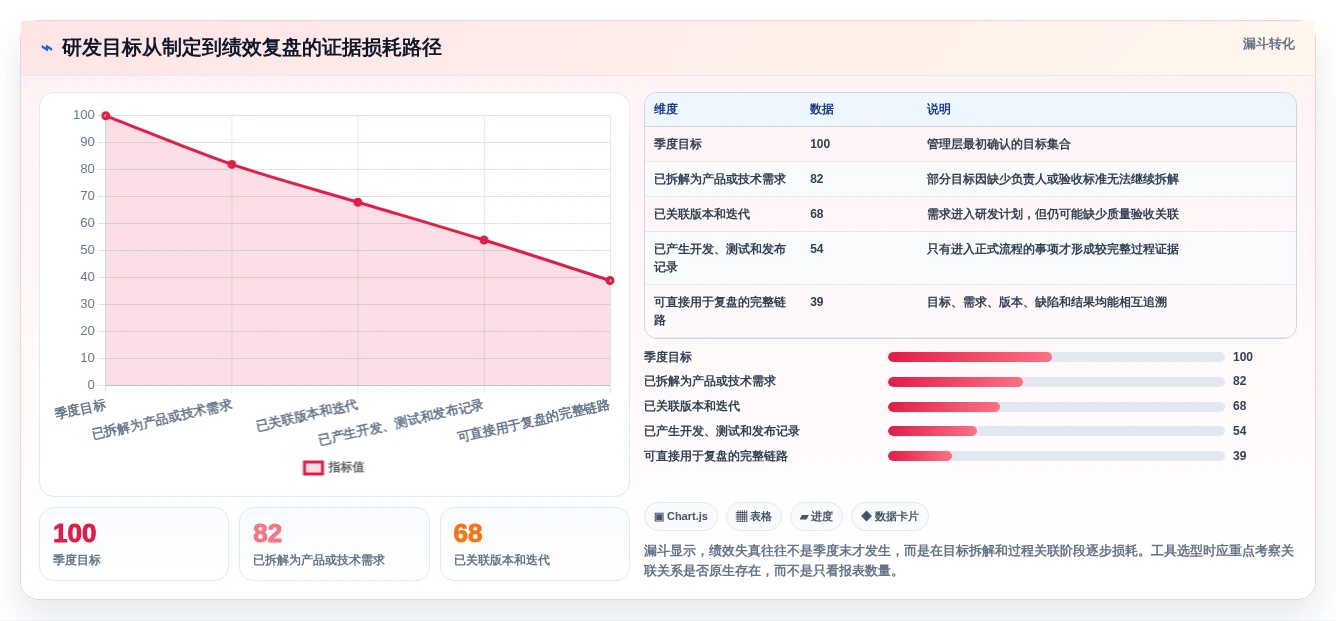Click the chart data point at 54

coord(484,240)
